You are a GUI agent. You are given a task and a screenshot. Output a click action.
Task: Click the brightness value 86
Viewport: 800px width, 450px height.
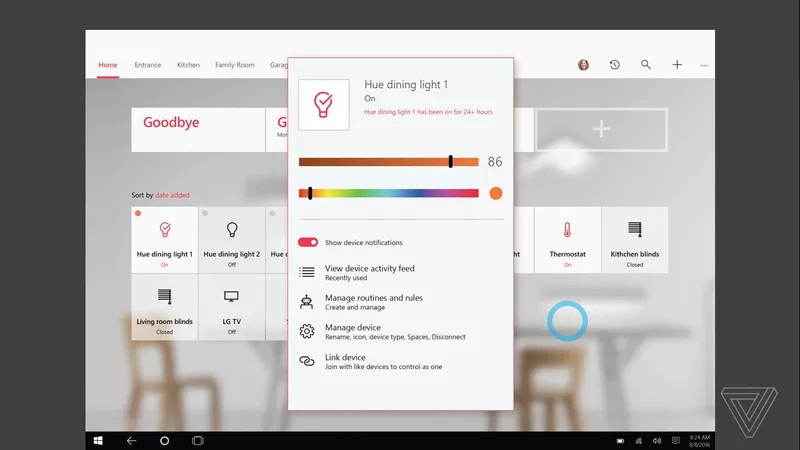coord(495,162)
